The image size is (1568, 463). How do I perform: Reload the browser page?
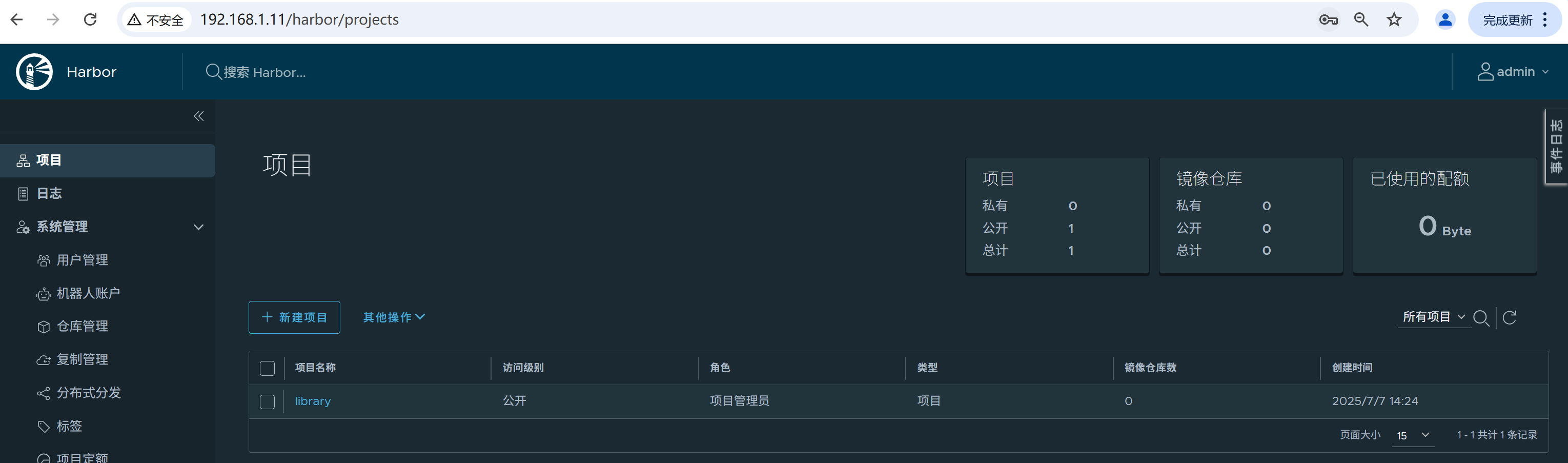90,19
